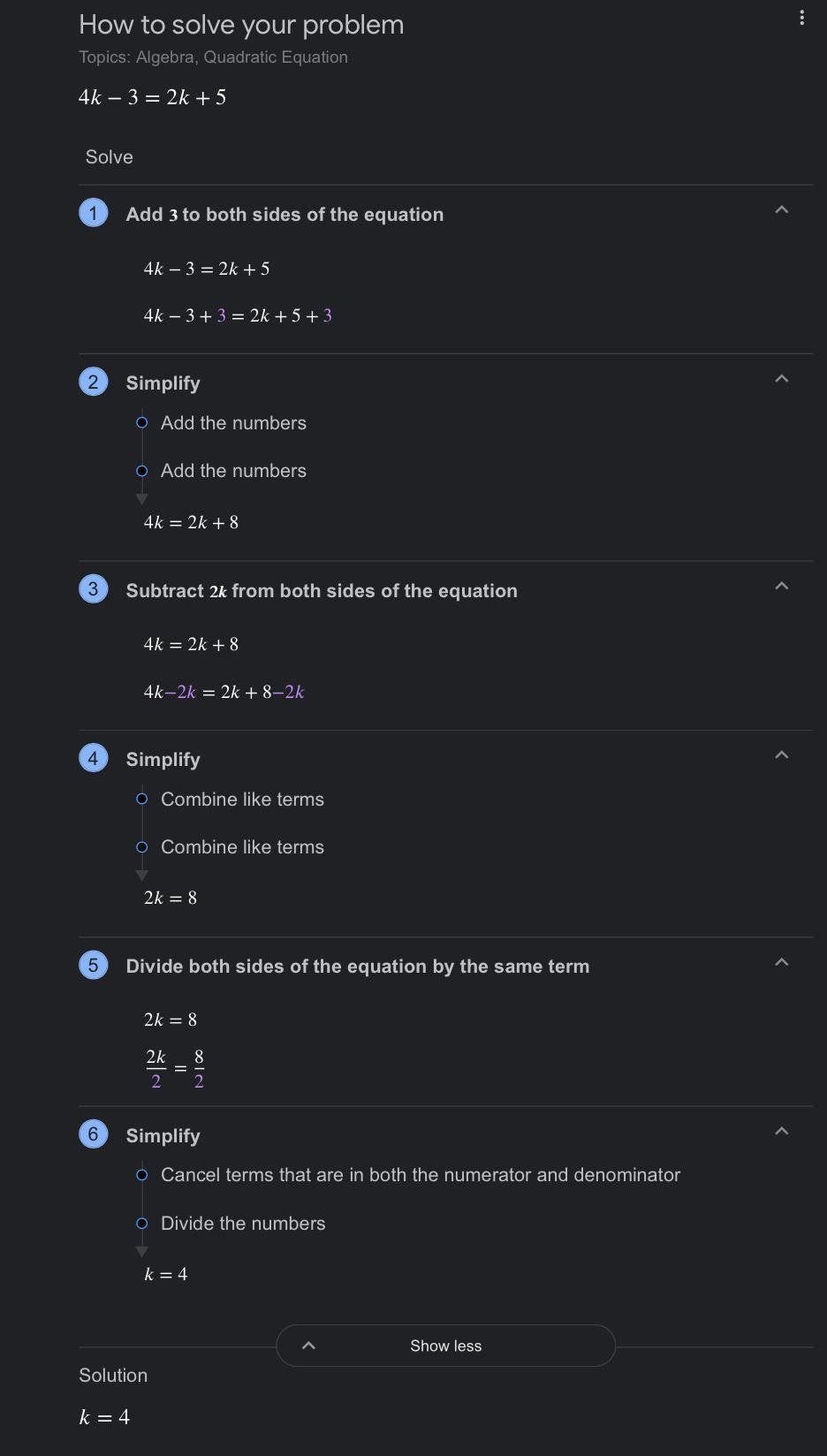This screenshot has width=827, height=1456.
Task: Collapse step 5 Divide both sides chevron
Action: click(x=781, y=963)
